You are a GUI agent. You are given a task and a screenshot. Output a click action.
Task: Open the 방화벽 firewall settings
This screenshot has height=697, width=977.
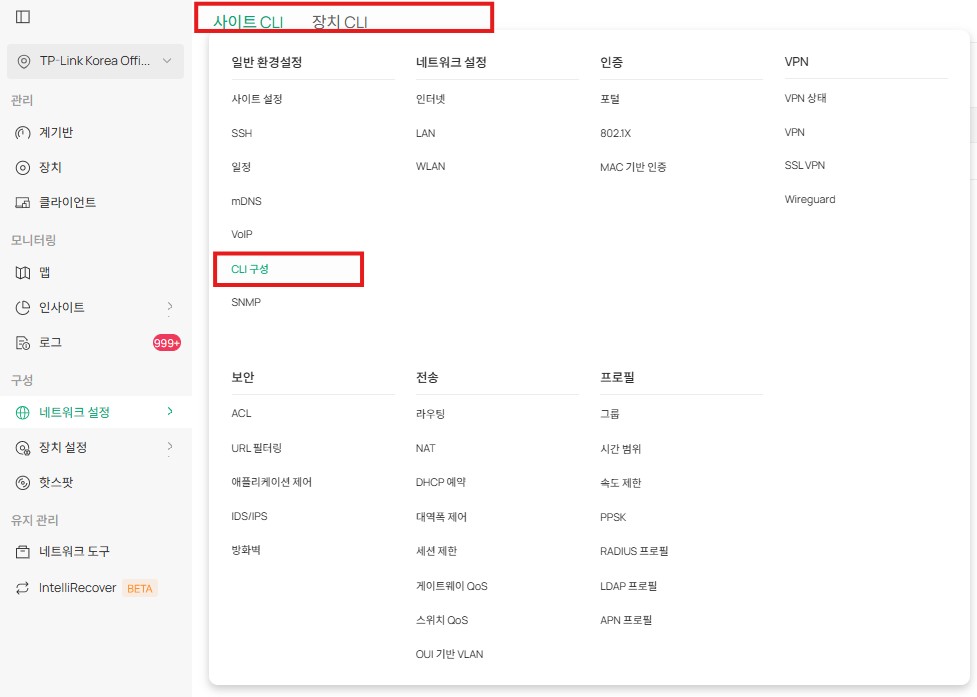(x=245, y=551)
